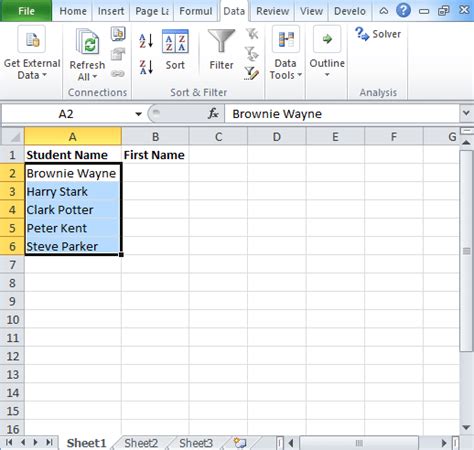Click the Edit Links icon

click(x=118, y=73)
